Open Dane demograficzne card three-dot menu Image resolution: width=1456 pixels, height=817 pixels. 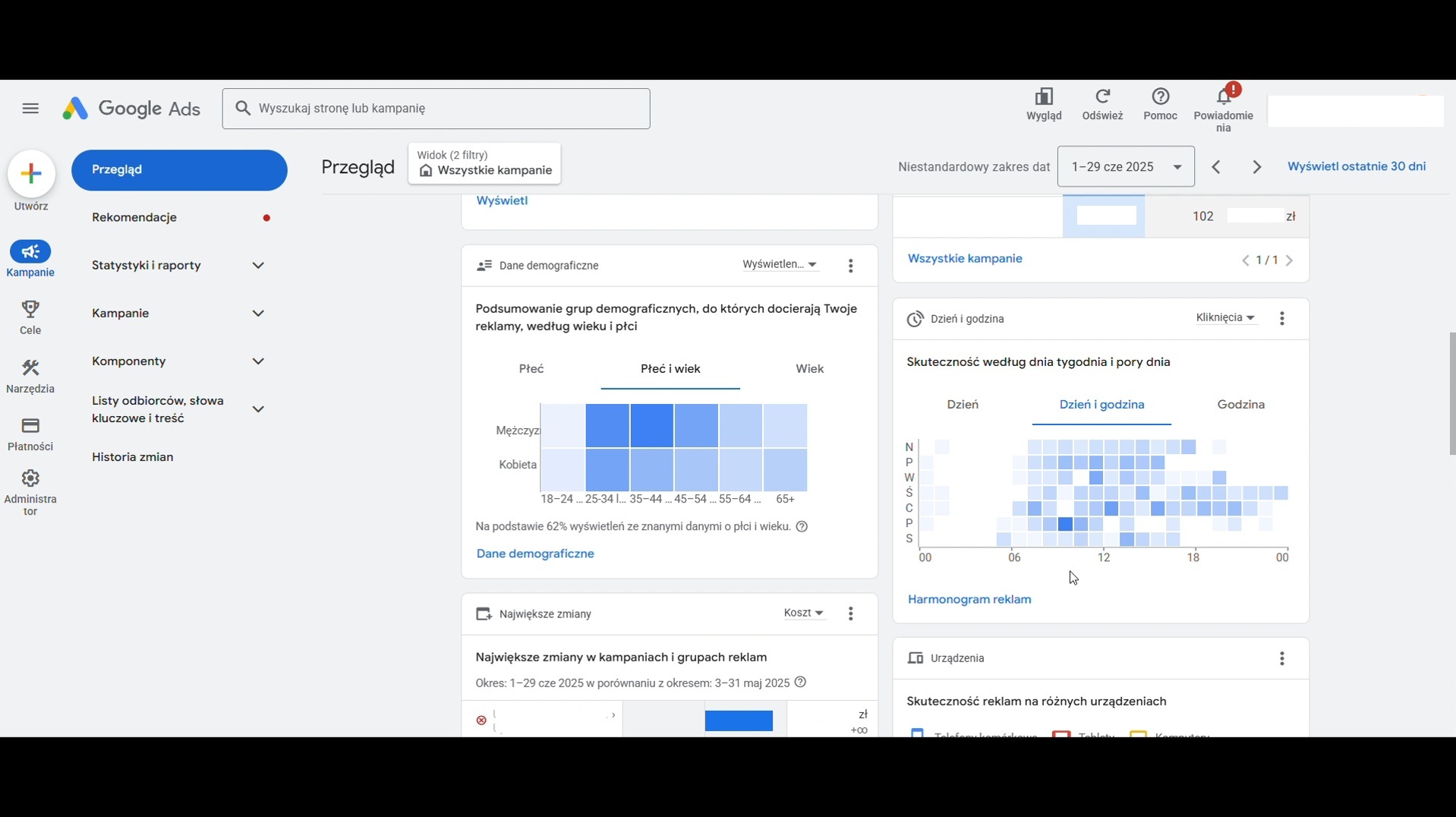[850, 266]
